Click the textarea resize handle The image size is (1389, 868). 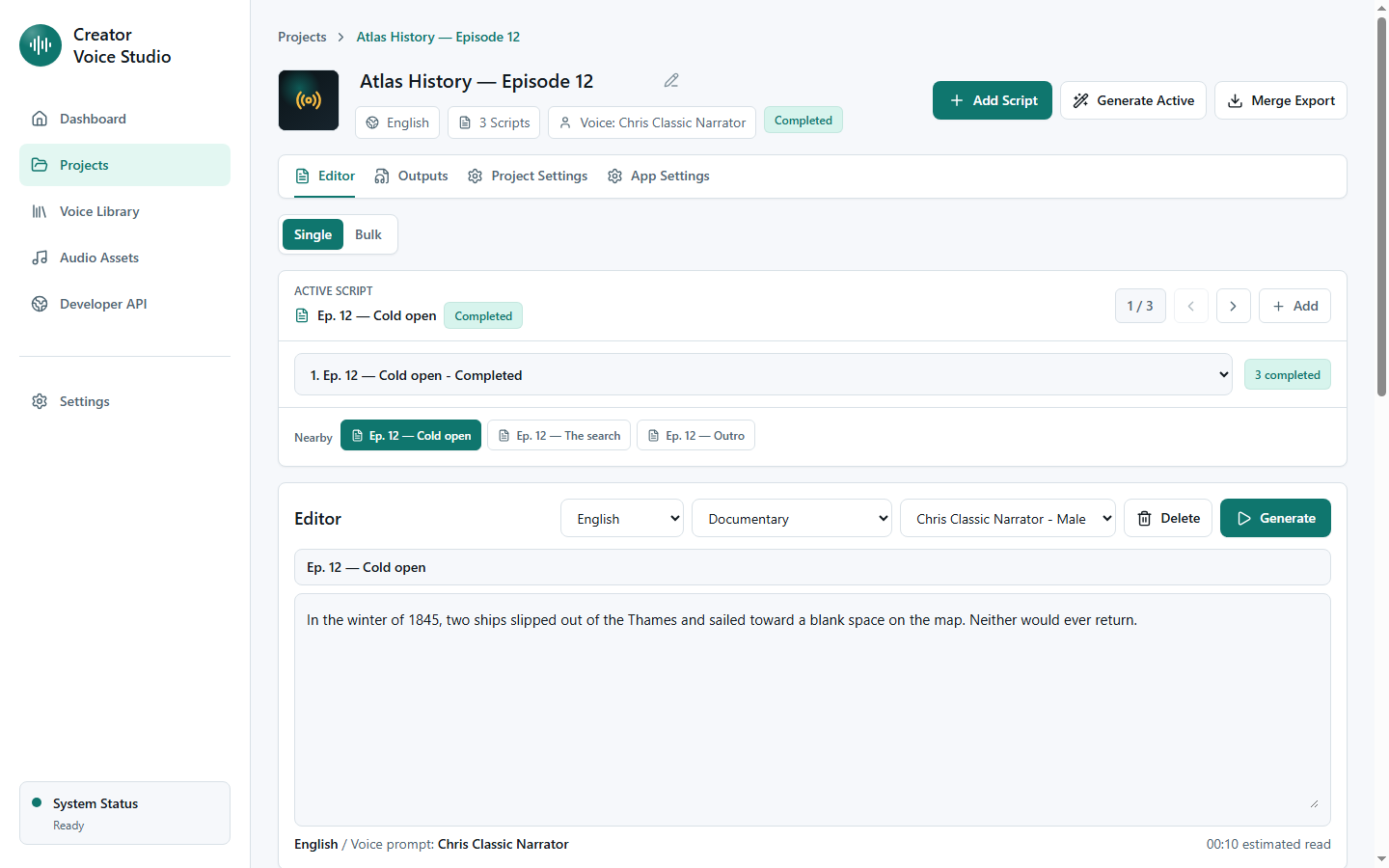pyautogui.click(x=1314, y=803)
